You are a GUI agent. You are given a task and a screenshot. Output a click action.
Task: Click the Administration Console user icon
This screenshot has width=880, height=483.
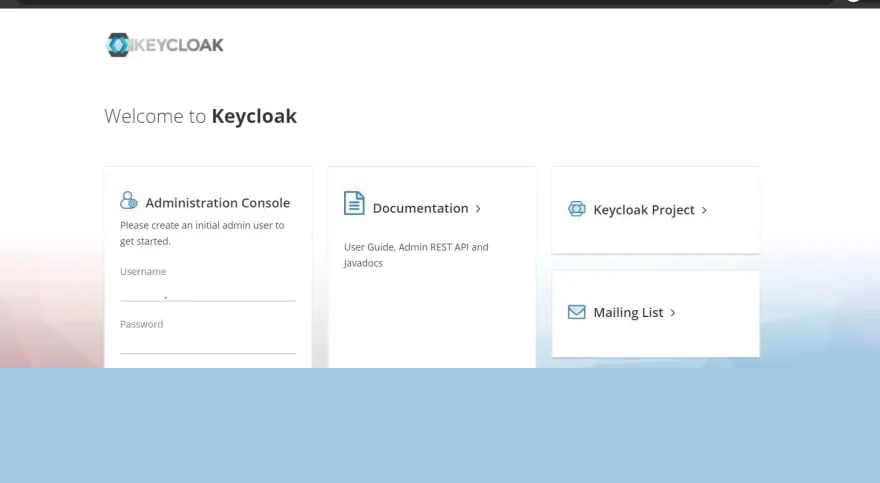click(129, 200)
